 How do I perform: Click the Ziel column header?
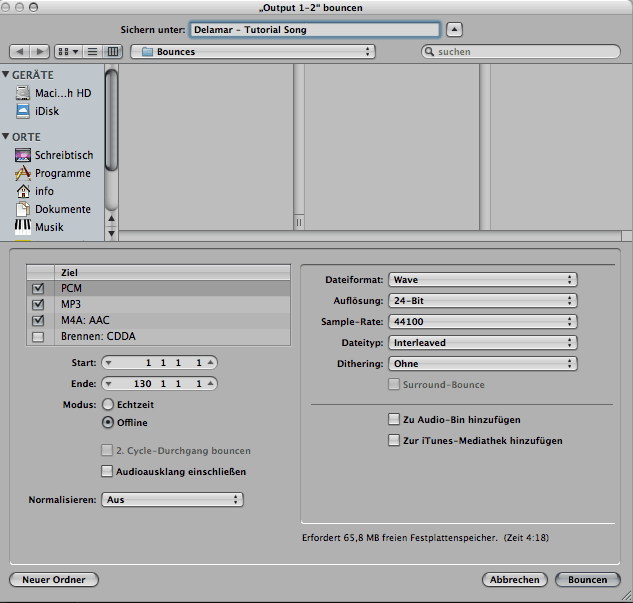tap(172, 272)
